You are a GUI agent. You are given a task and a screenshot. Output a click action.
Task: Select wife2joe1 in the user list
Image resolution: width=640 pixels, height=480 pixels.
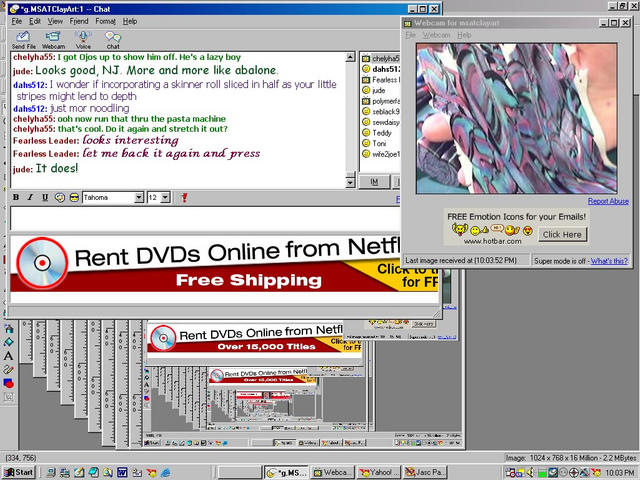point(381,154)
